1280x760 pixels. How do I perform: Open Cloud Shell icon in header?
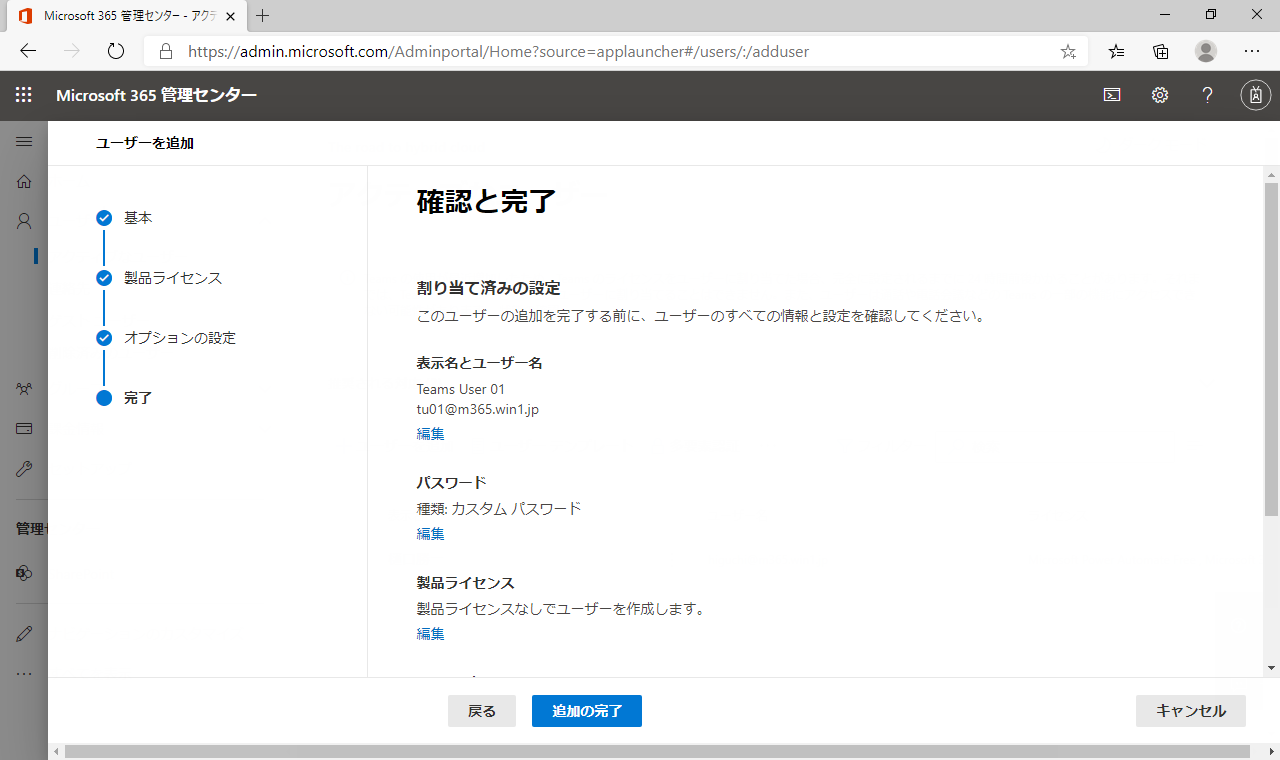point(1112,95)
